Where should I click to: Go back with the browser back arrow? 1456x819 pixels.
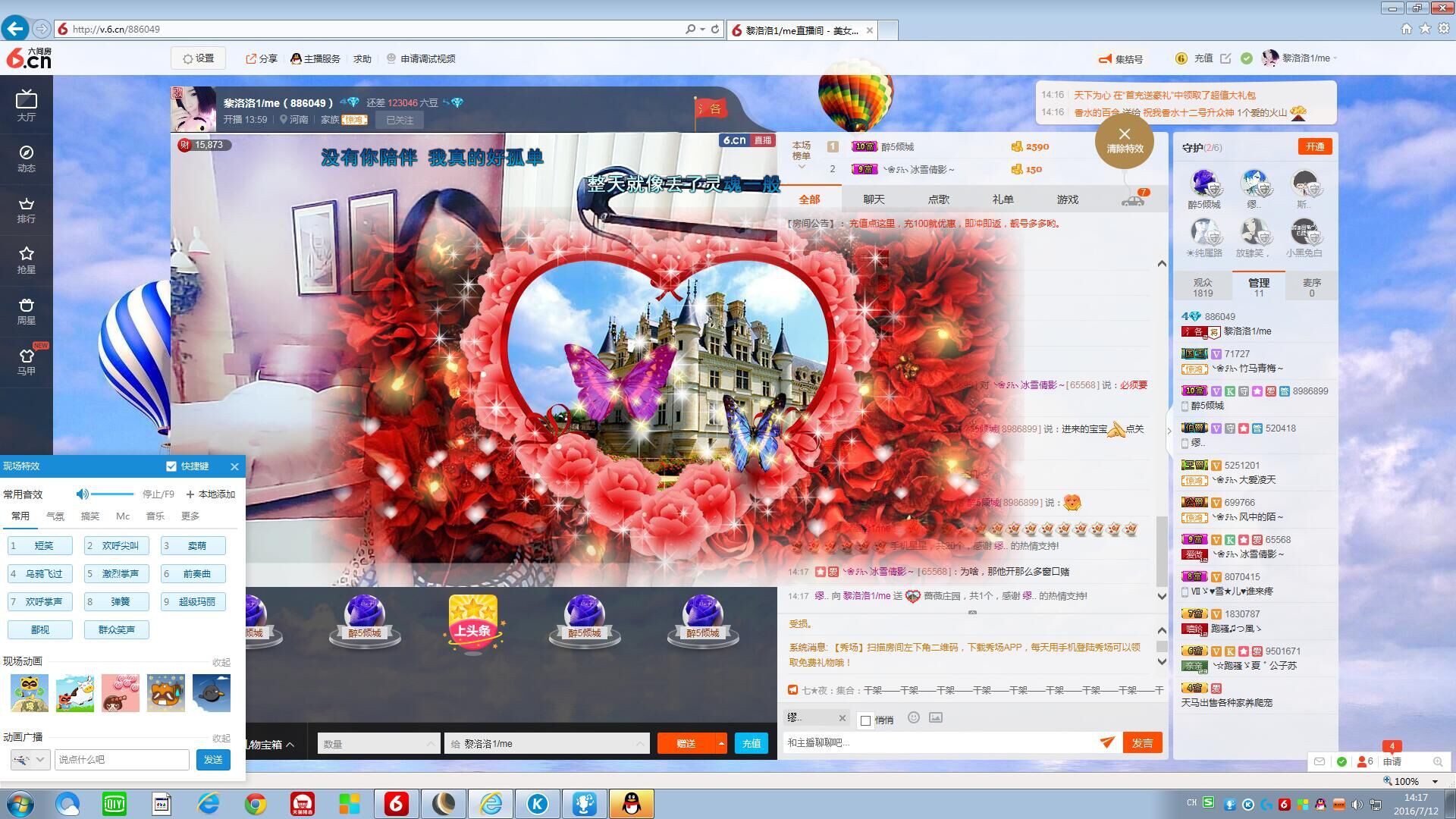click(x=15, y=29)
